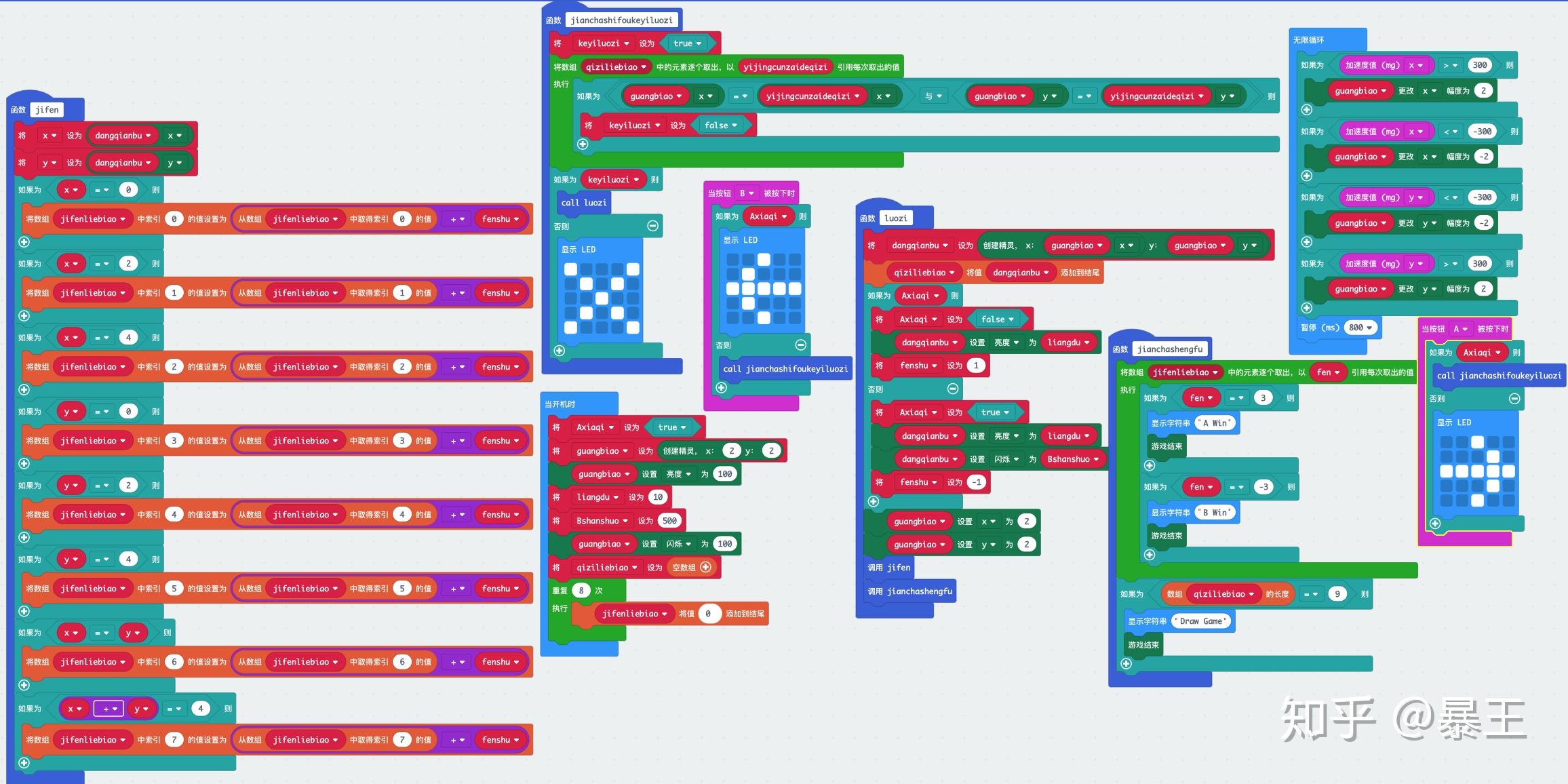This screenshot has width=1568, height=784.
Task: Click plus icon under Draw Game if block
Action: click(x=1126, y=663)
